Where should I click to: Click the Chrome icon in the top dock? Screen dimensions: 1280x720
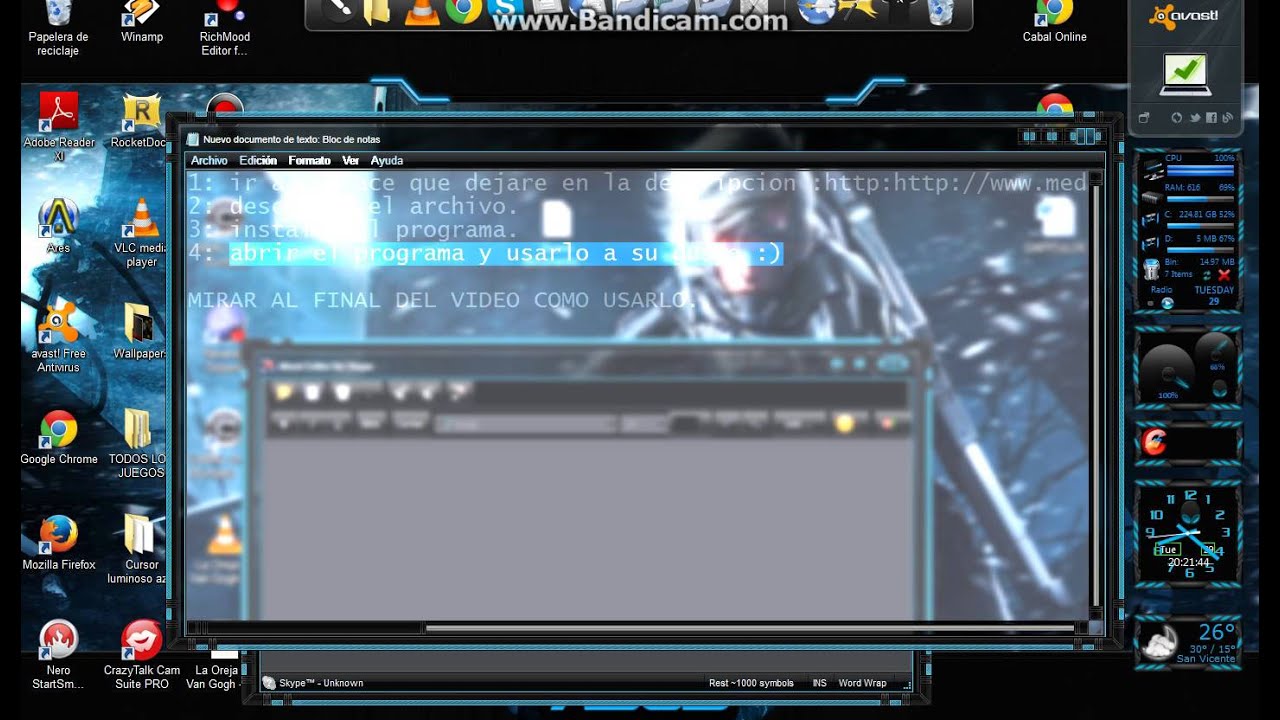463,10
